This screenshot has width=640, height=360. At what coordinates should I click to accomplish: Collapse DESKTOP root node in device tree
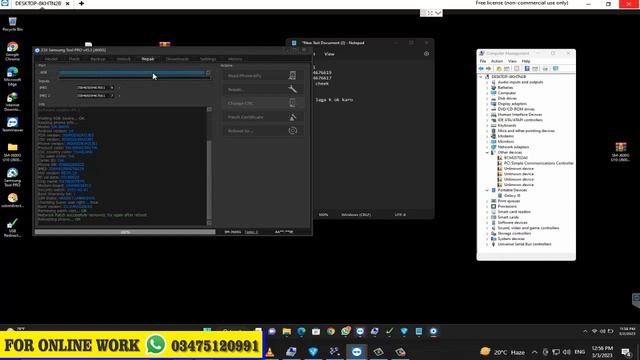coord(481,77)
